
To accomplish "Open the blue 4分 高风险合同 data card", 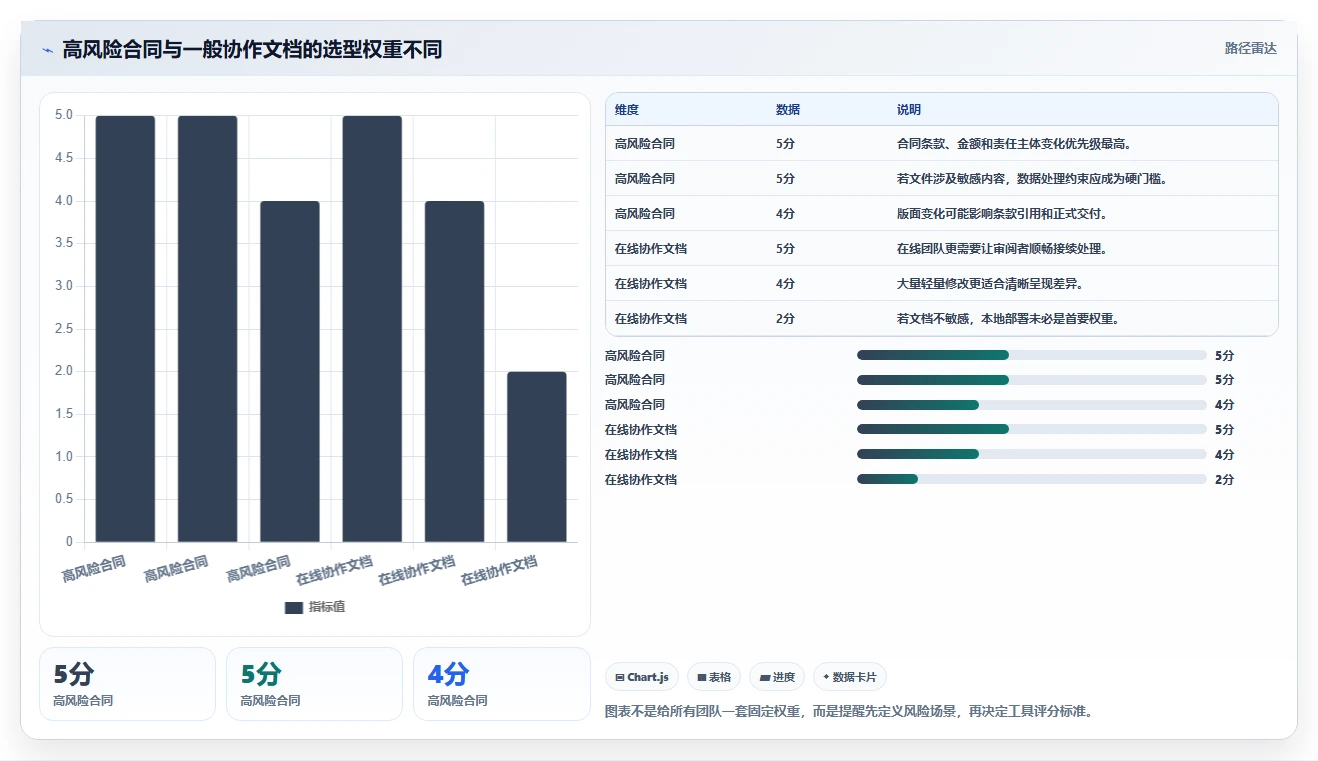I will coord(502,684).
